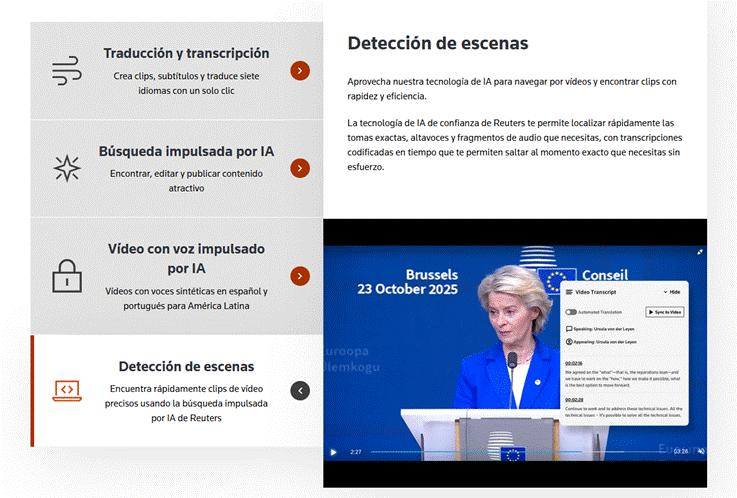Screen dimensions: 737x498
Task: Click the wind icon beside Traducción y transcripción
Action: [67, 70]
